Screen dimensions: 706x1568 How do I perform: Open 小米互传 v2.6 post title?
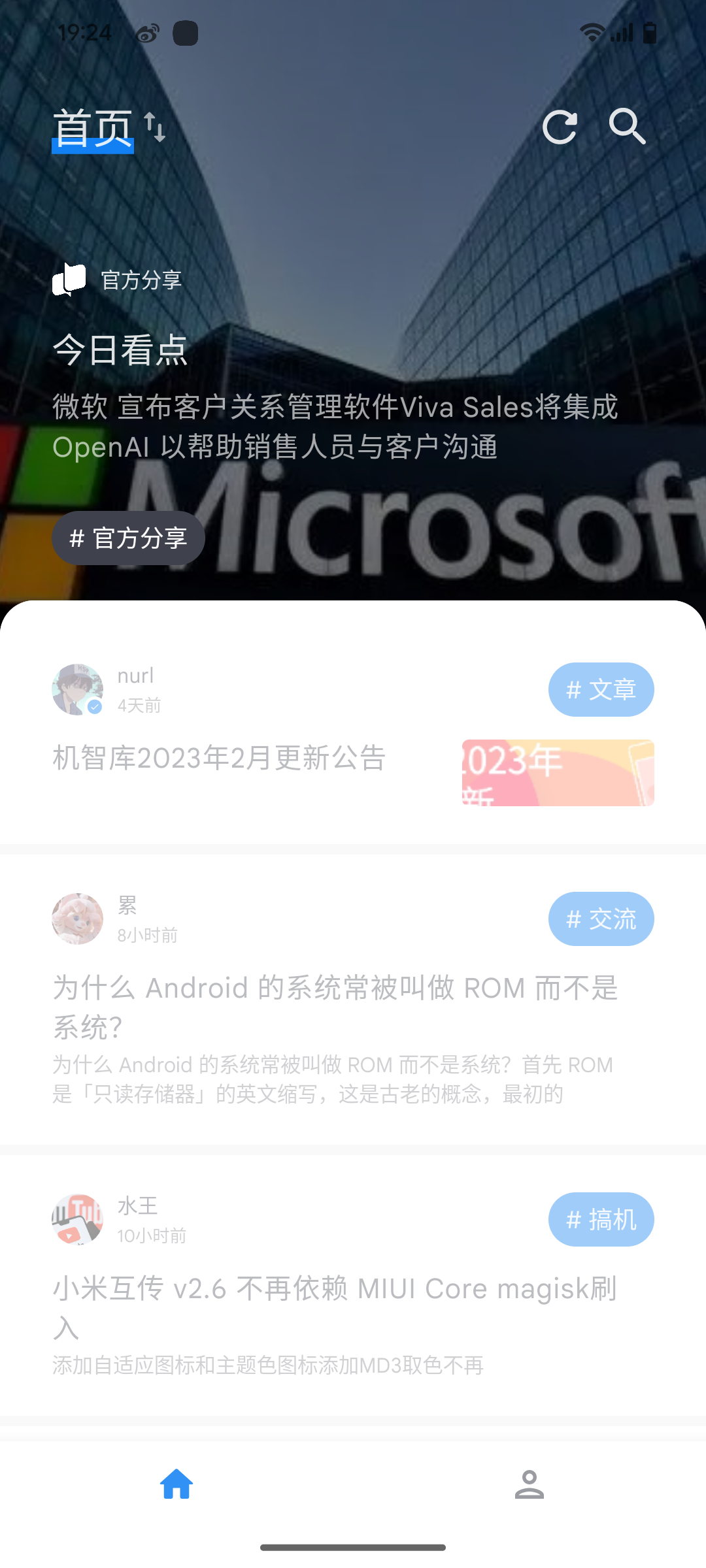tap(335, 1308)
